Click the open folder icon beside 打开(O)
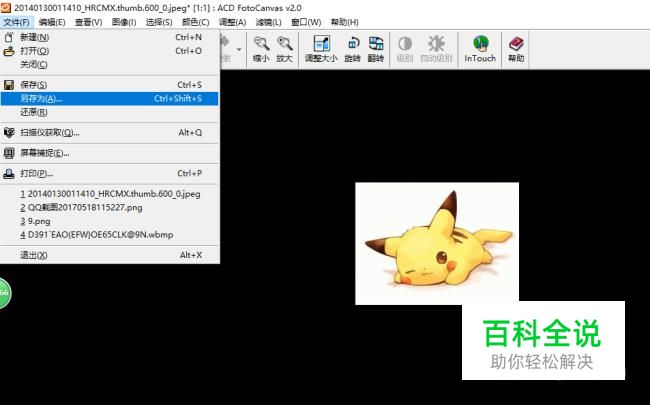The image size is (650, 405). tap(9, 51)
